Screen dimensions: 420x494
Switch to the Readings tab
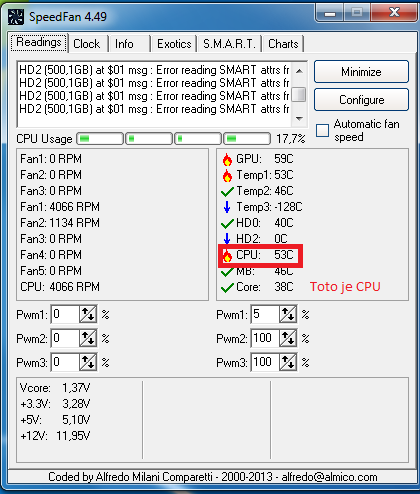pos(39,43)
